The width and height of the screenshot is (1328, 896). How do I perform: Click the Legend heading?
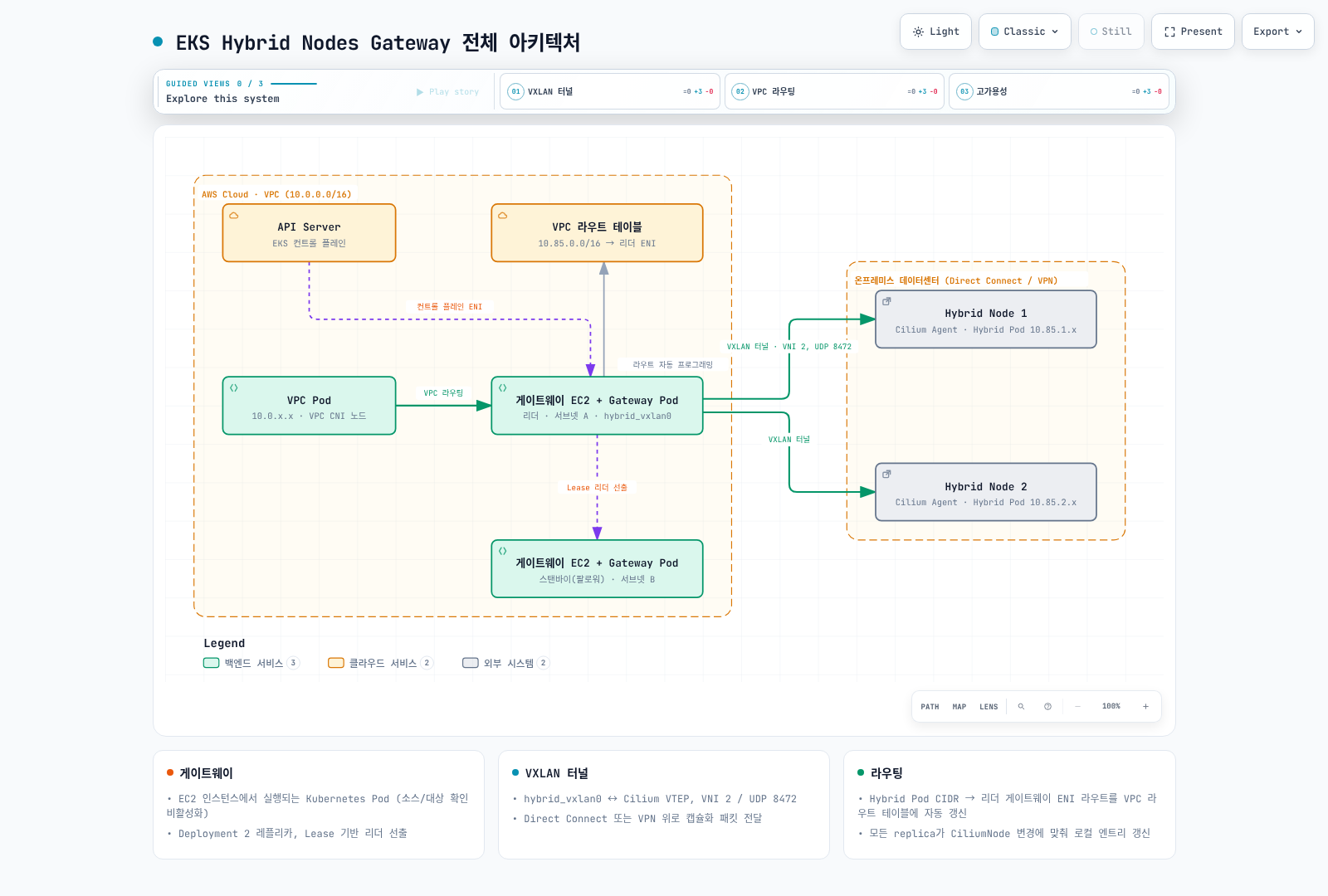pyautogui.click(x=224, y=643)
